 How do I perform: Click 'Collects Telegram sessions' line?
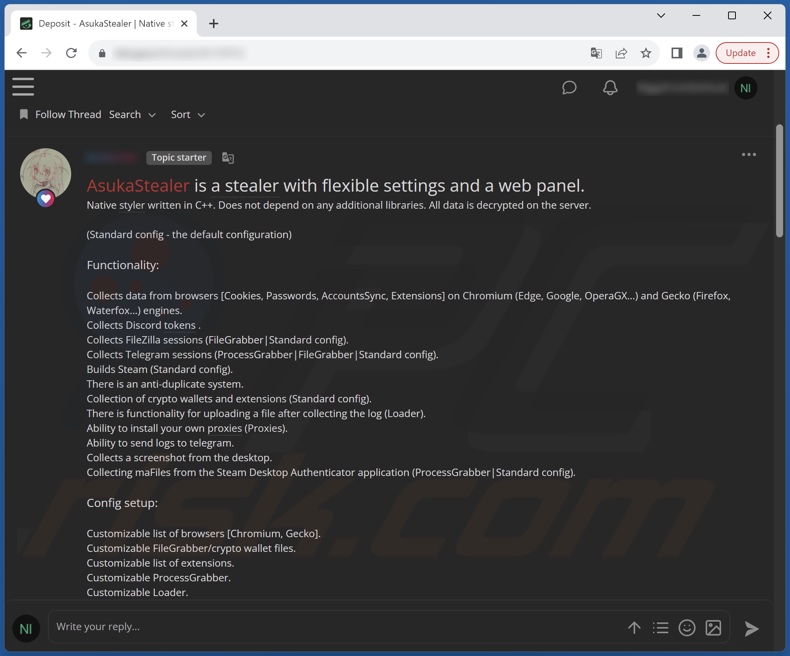point(262,355)
